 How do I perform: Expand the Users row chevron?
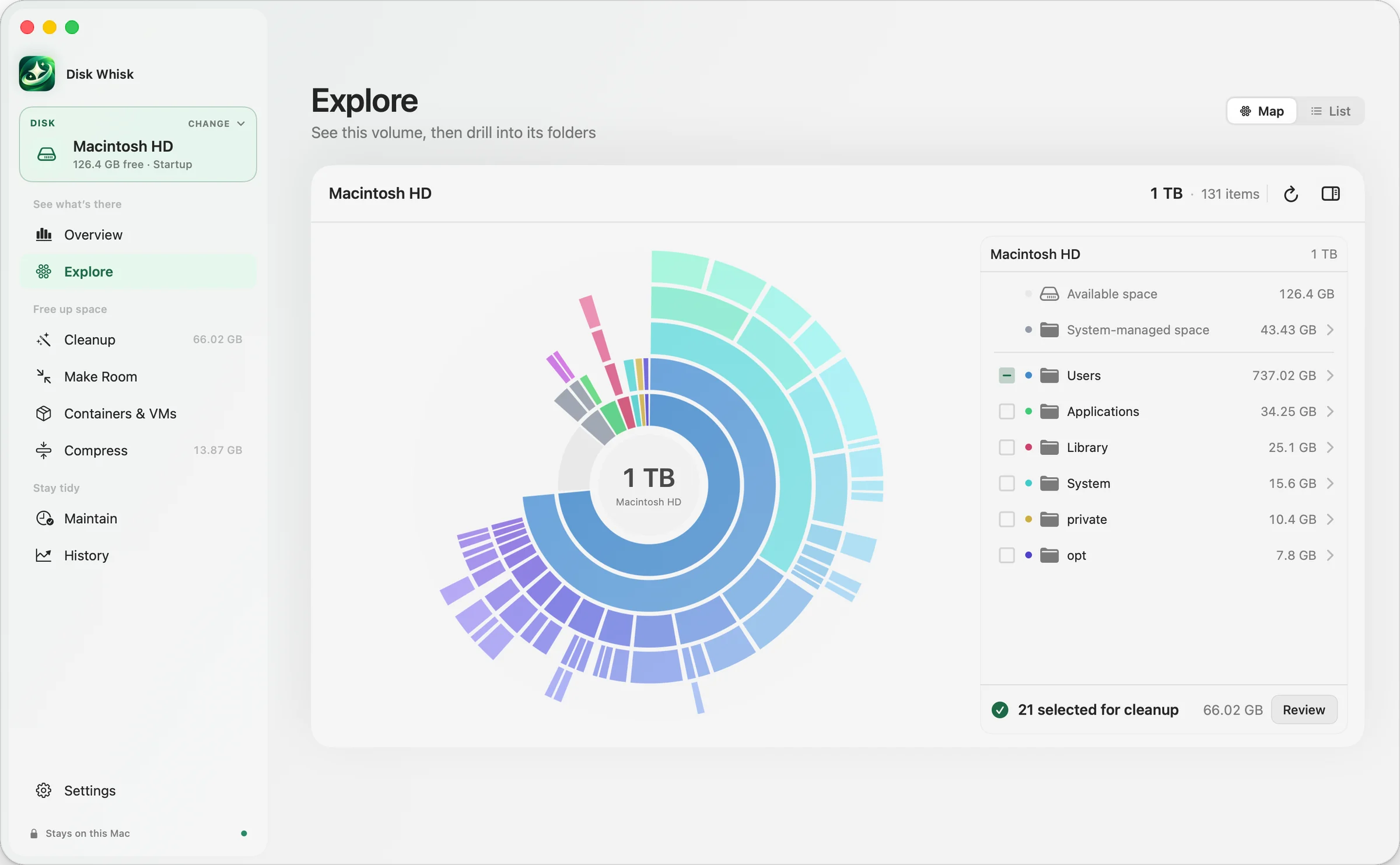(1331, 375)
